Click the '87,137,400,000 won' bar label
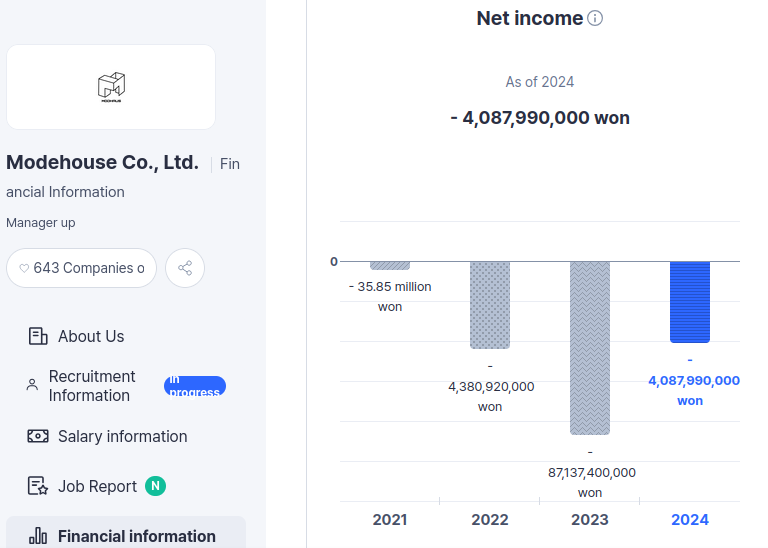The width and height of the screenshot is (768, 548). 591,473
